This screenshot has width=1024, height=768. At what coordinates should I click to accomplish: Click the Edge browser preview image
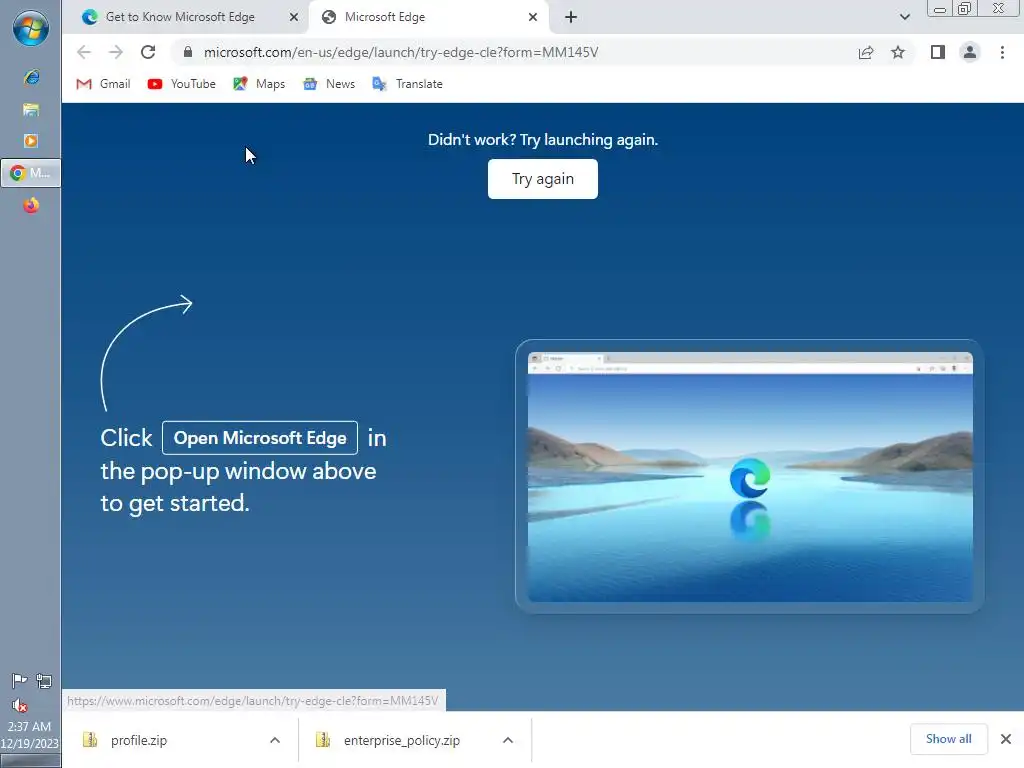tap(750, 476)
